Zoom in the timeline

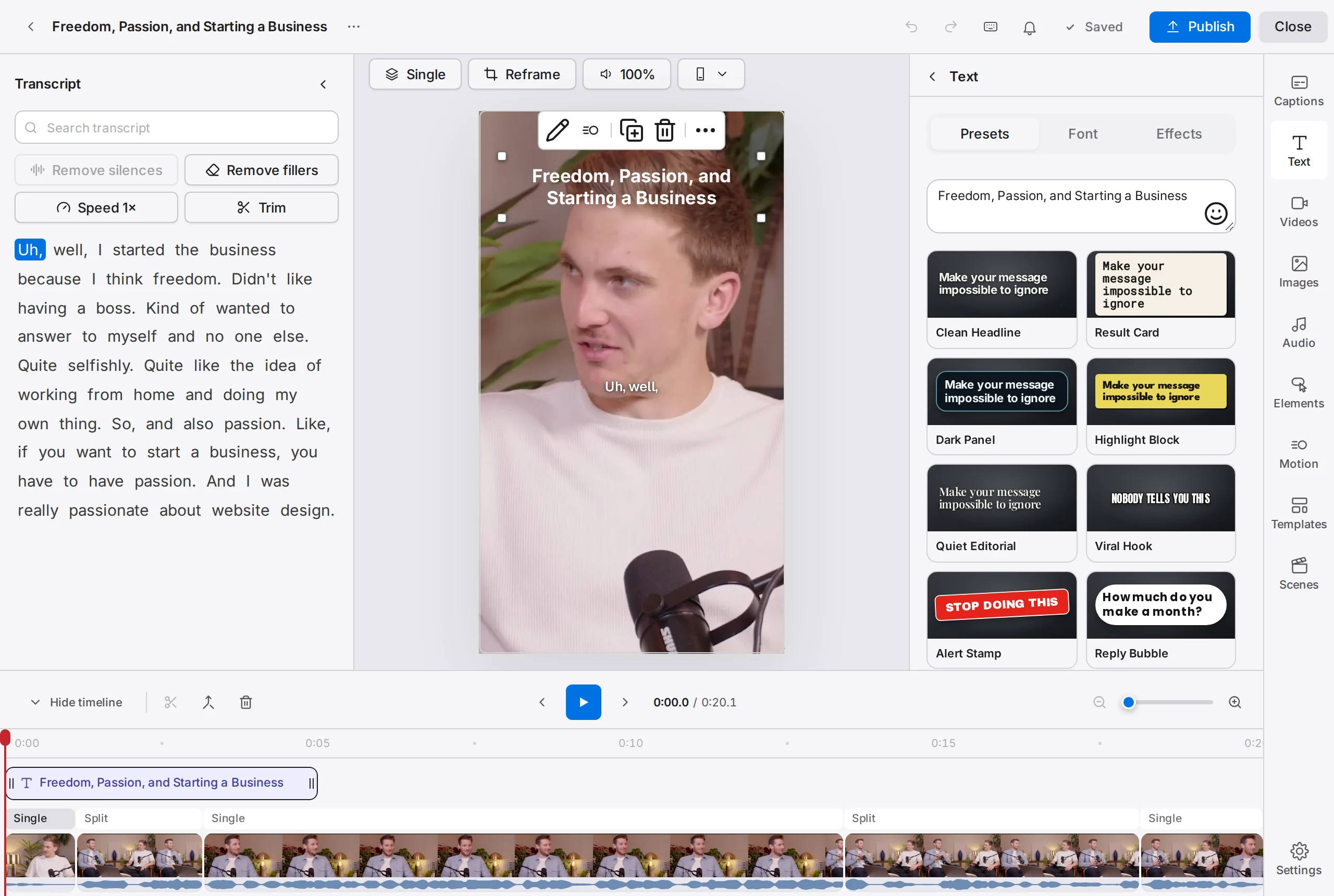point(1234,702)
